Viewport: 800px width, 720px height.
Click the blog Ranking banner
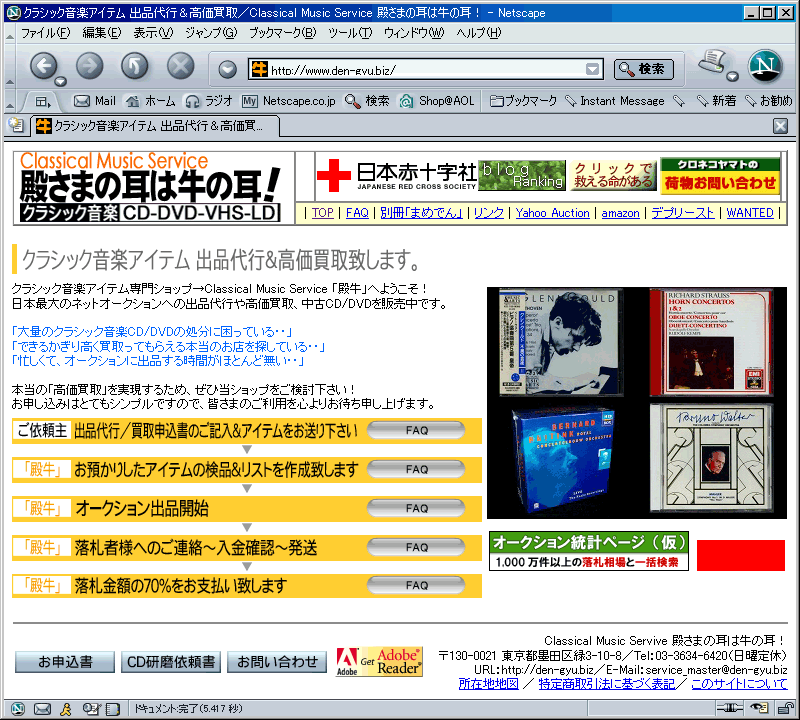click(x=522, y=176)
